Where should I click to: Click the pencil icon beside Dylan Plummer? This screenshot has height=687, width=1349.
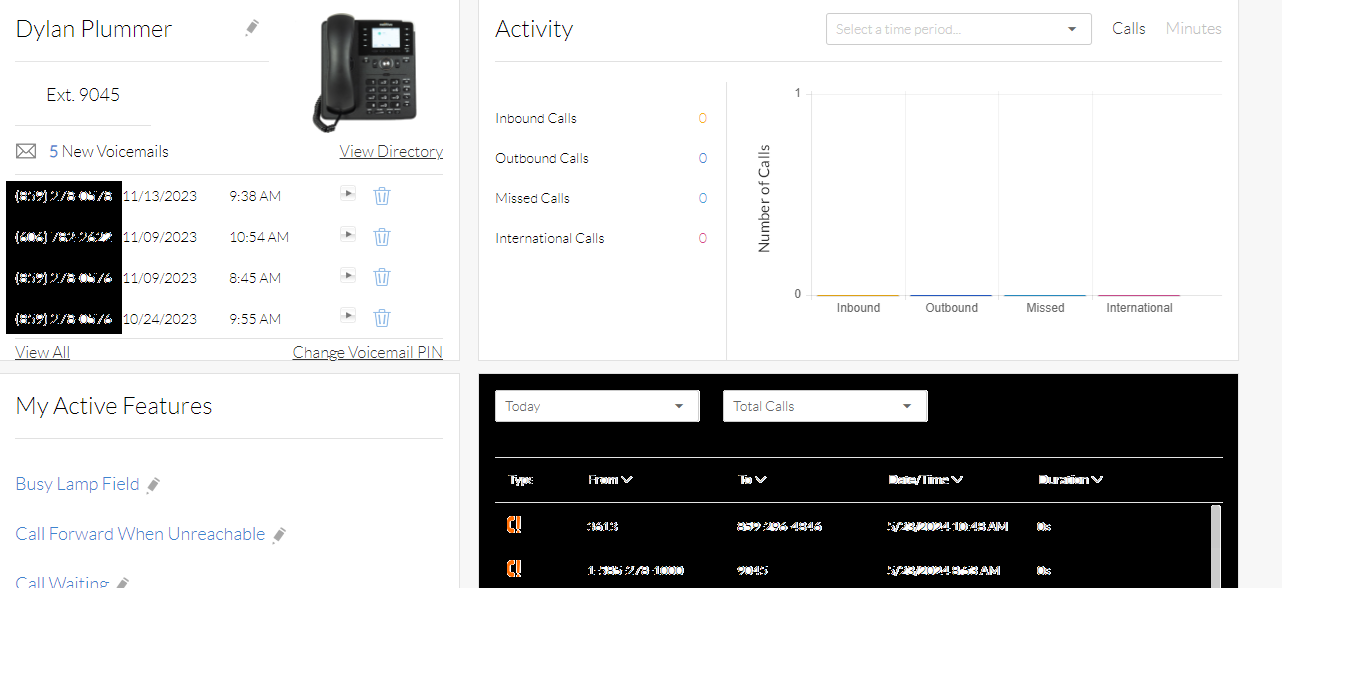252,28
